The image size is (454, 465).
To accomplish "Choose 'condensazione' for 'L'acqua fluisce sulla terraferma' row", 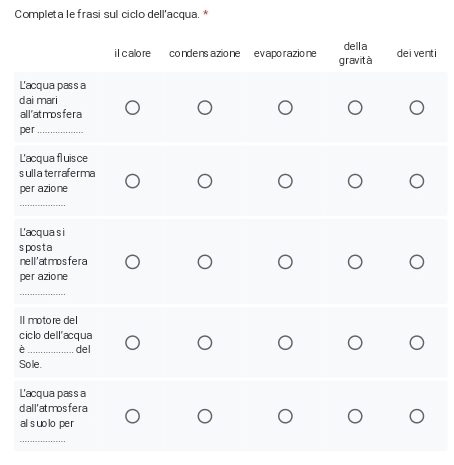I will (205, 181).
